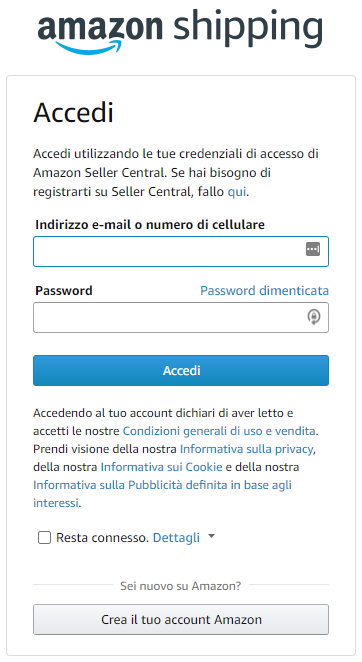Viewport: 362px width, 662px height.
Task: Click the Accedi page heading
Action: pos(73,112)
